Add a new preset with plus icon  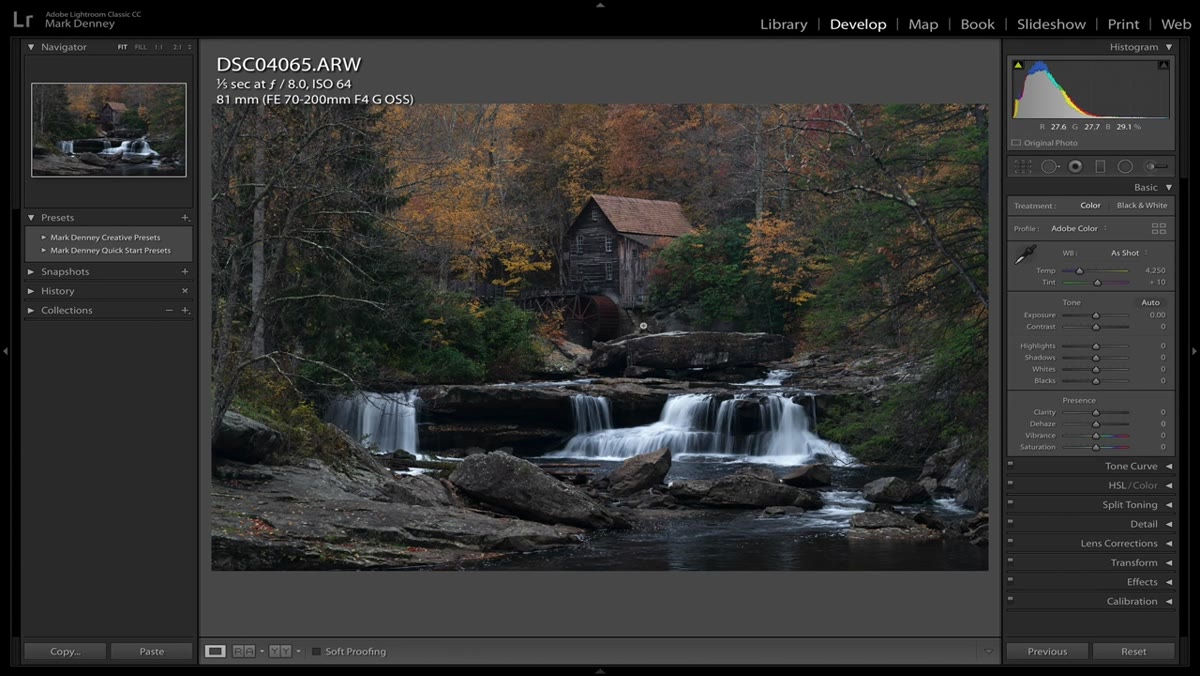click(185, 218)
